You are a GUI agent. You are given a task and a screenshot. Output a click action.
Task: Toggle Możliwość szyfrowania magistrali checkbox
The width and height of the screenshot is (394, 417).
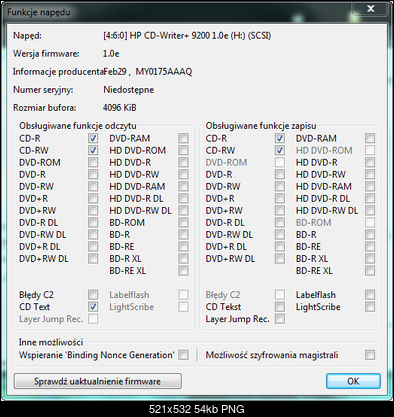[370, 355]
